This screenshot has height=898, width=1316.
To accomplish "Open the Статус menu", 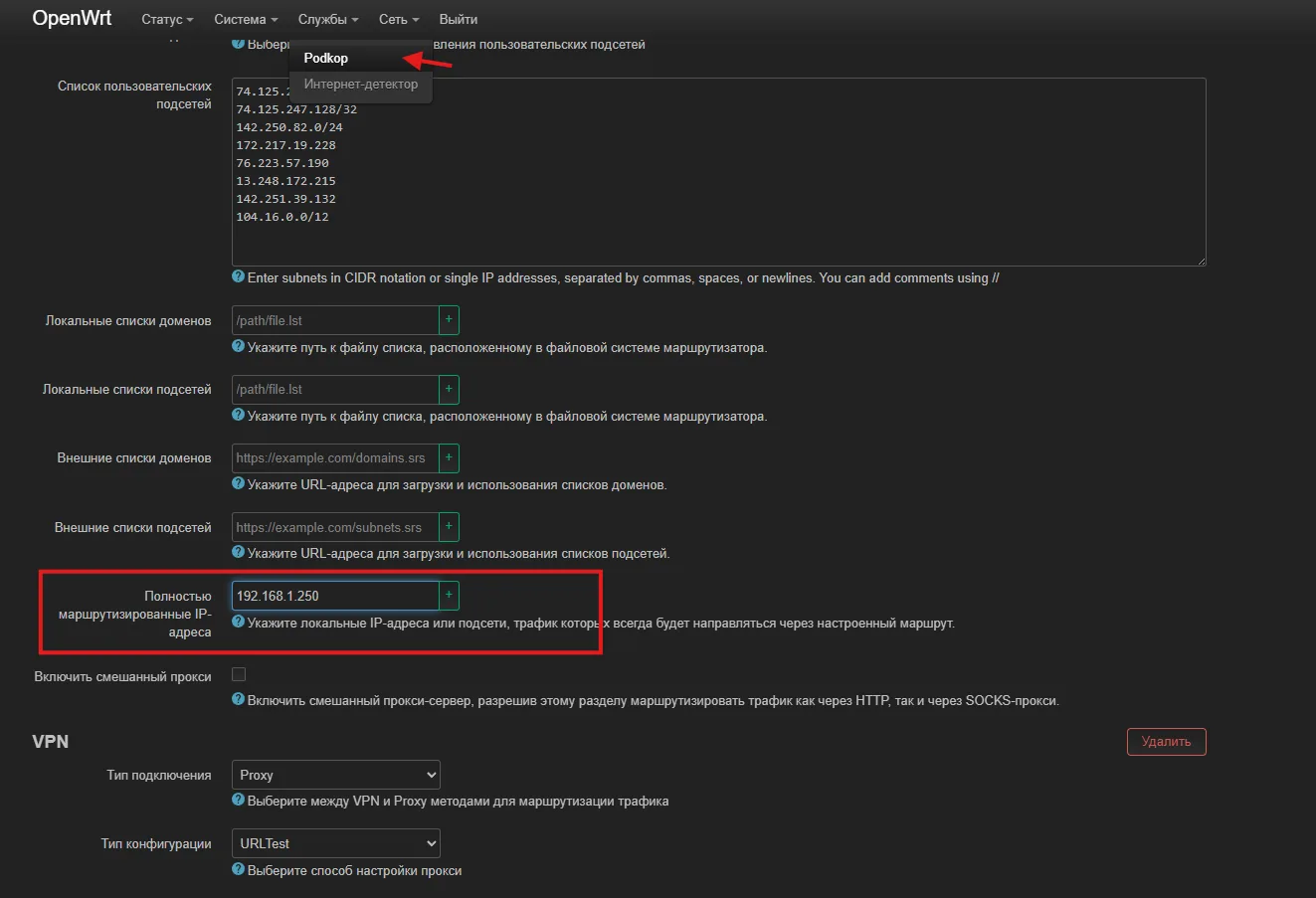I will pos(167,19).
